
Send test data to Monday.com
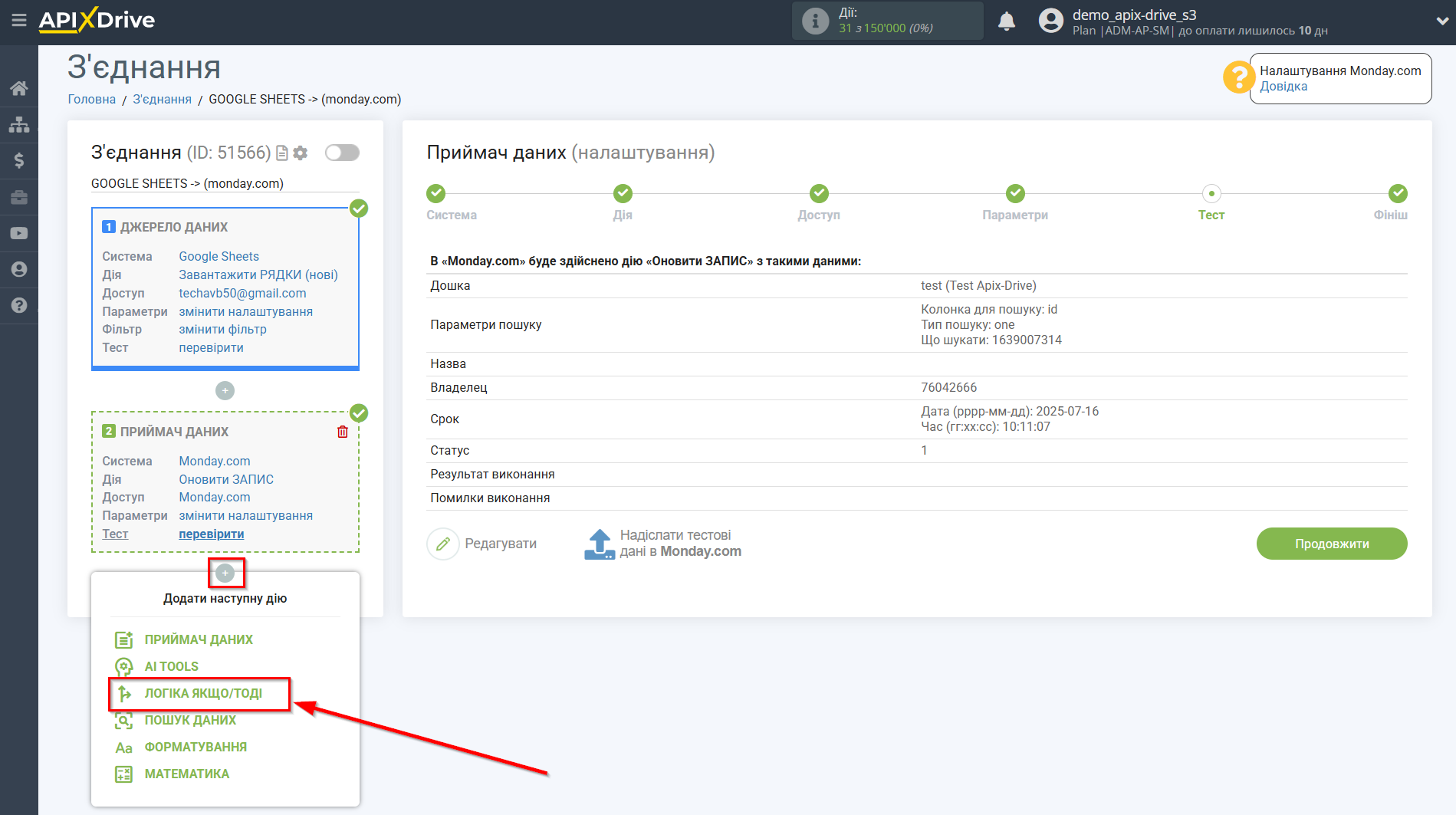click(680, 543)
